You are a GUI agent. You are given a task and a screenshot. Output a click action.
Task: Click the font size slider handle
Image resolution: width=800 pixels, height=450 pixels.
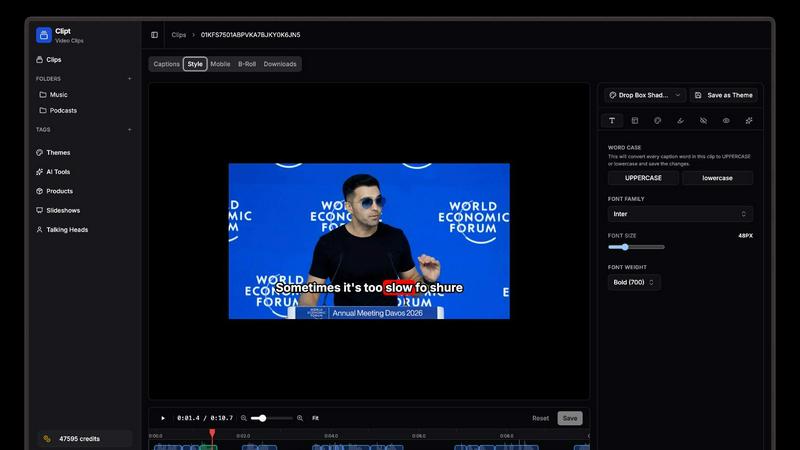625,247
